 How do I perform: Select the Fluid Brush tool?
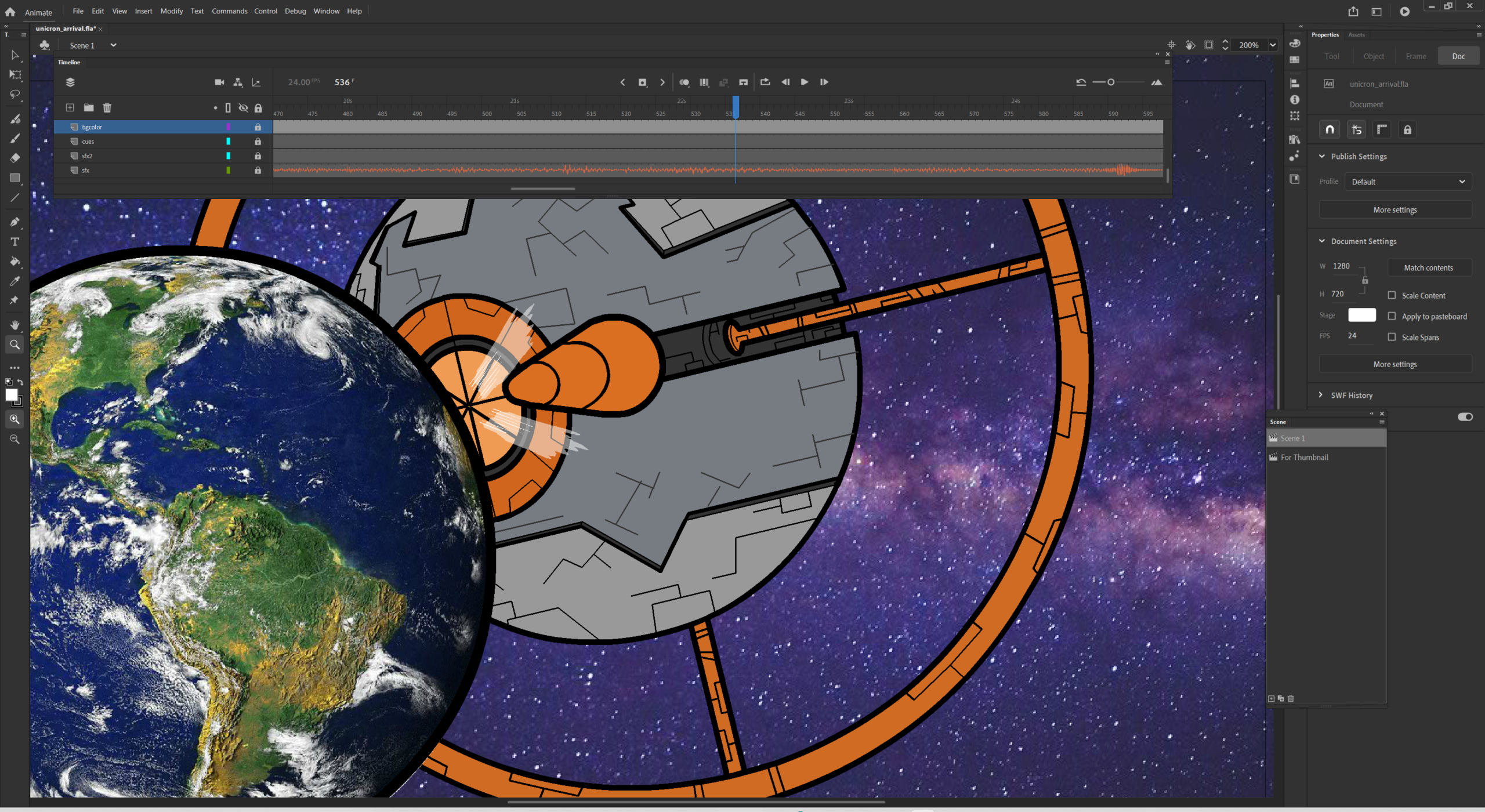[x=15, y=118]
